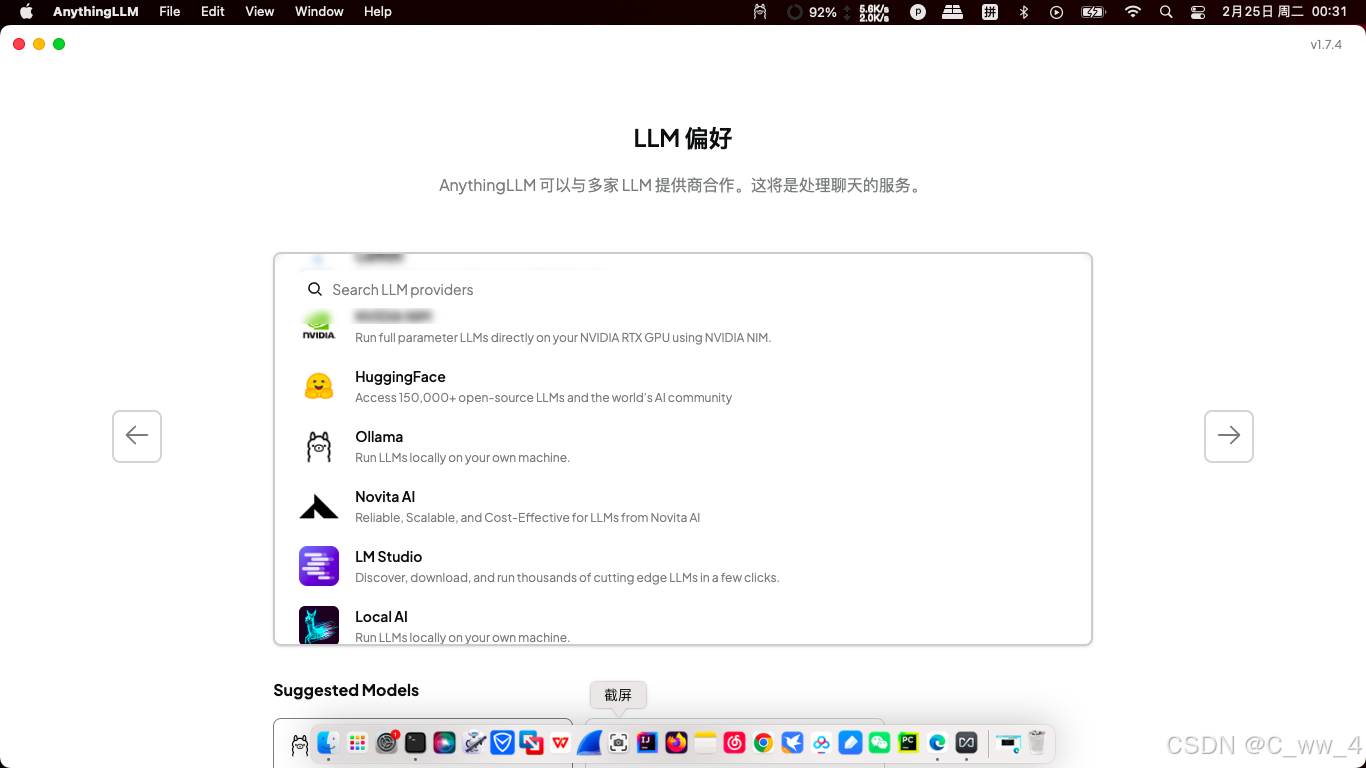Viewport: 1366px width, 768px height.
Task: Launch Siri from the Dock
Action: 445,743
